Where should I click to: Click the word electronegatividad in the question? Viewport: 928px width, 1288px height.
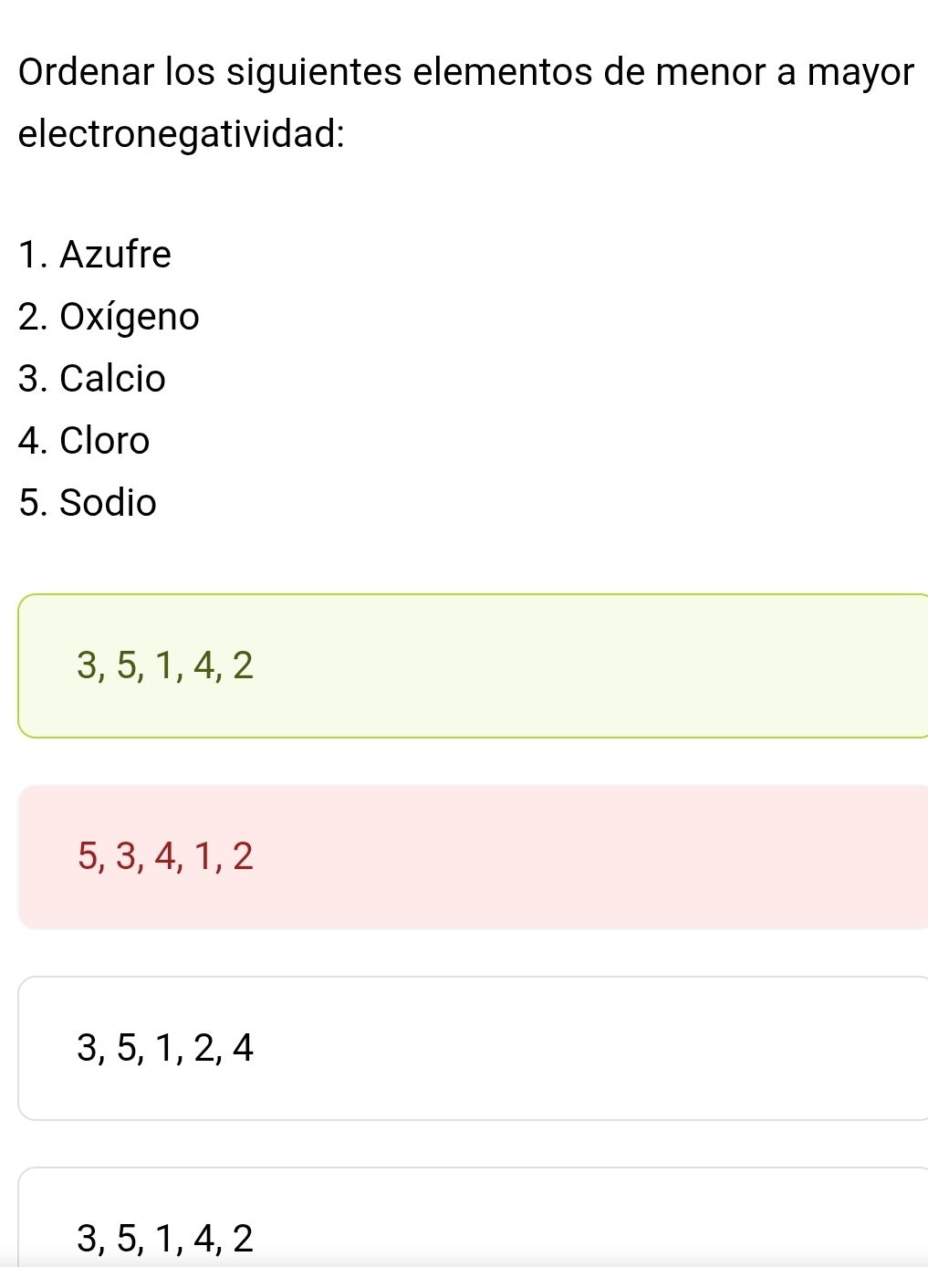click(x=182, y=134)
